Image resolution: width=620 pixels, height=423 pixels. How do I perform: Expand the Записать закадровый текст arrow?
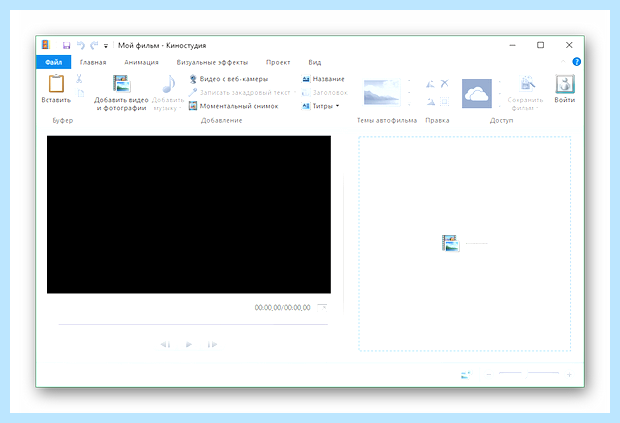(x=295, y=93)
